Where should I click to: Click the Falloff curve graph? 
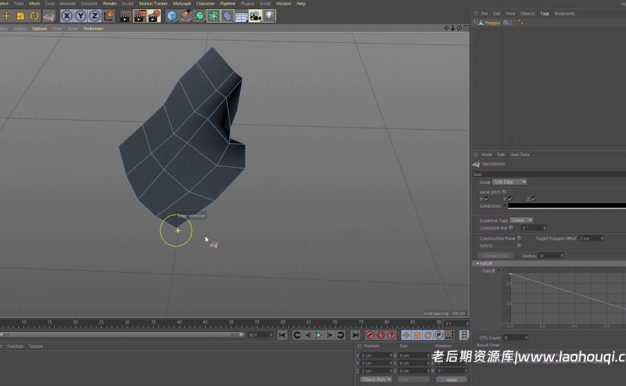pos(568,299)
